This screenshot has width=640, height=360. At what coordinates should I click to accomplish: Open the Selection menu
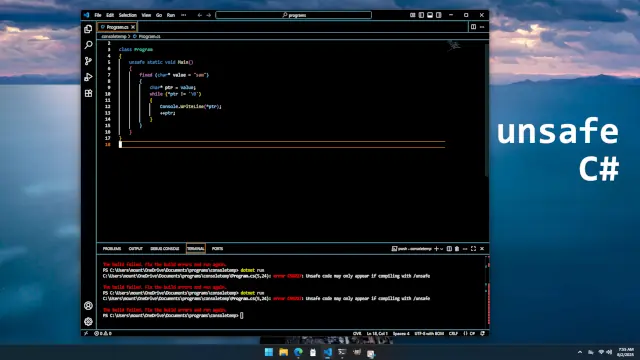[128, 15]
